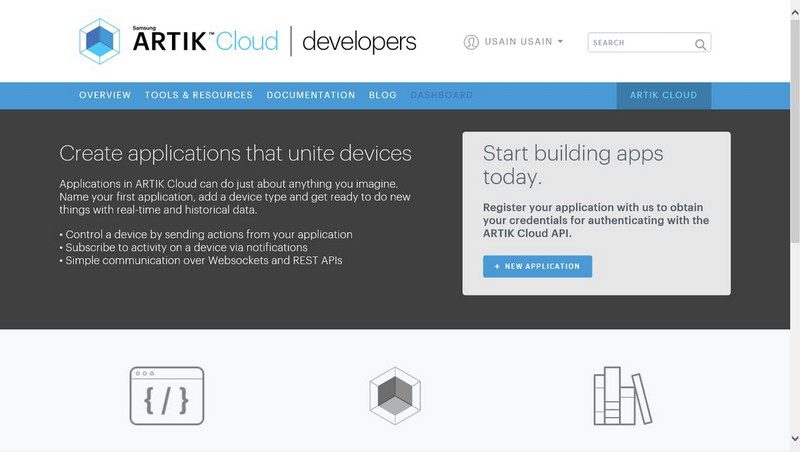Open the code editor braces icon

coord(167,396)
